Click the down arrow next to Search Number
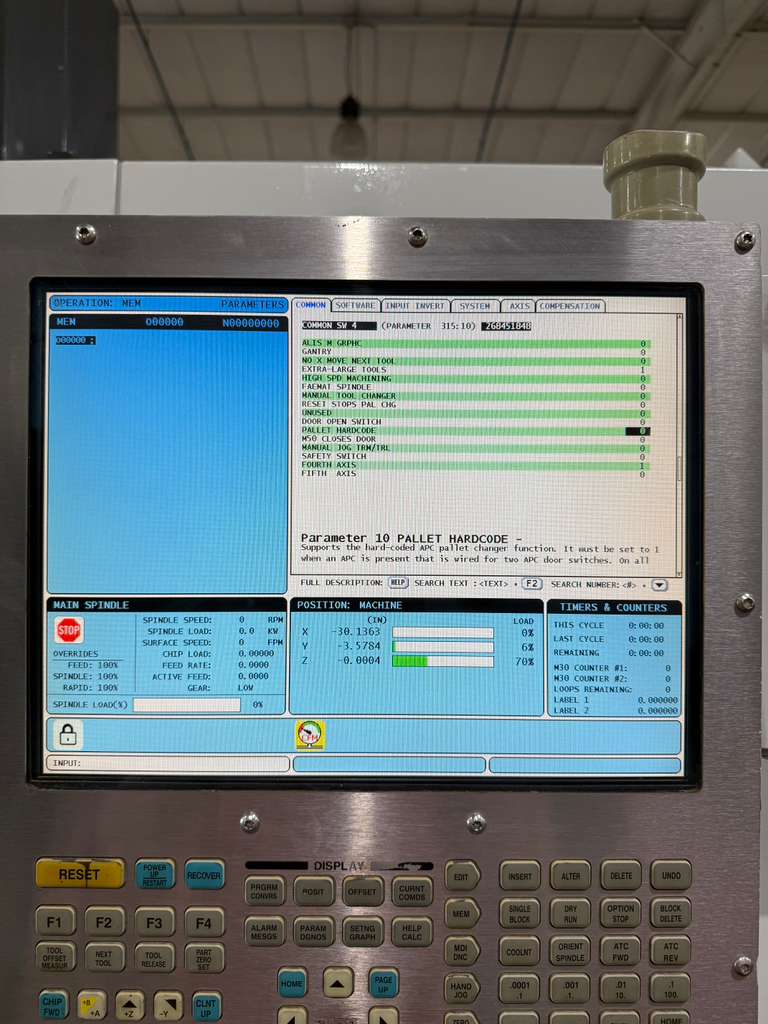 (659, 584)
